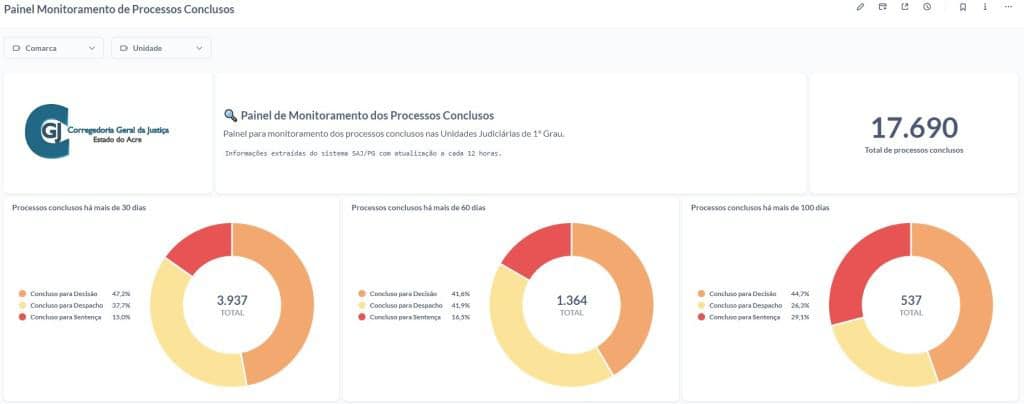
Task: Open the three-dot more options menu
Action: click(x=1008, y=7)
